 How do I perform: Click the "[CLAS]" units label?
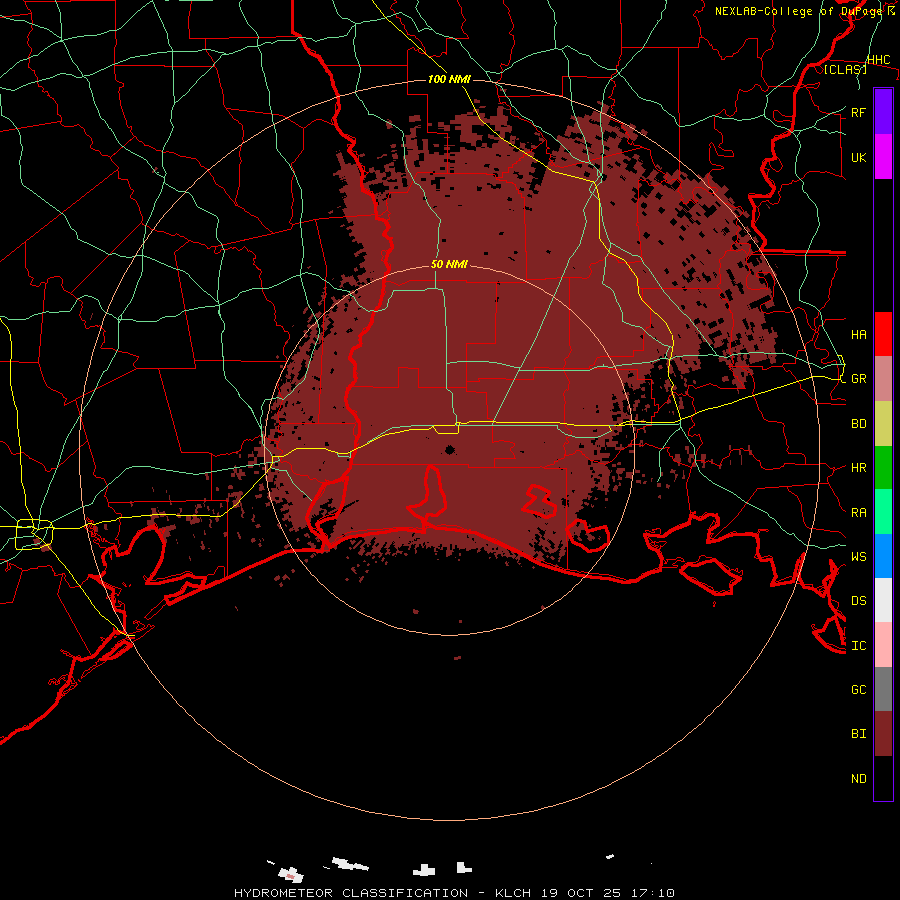point(845,69)
